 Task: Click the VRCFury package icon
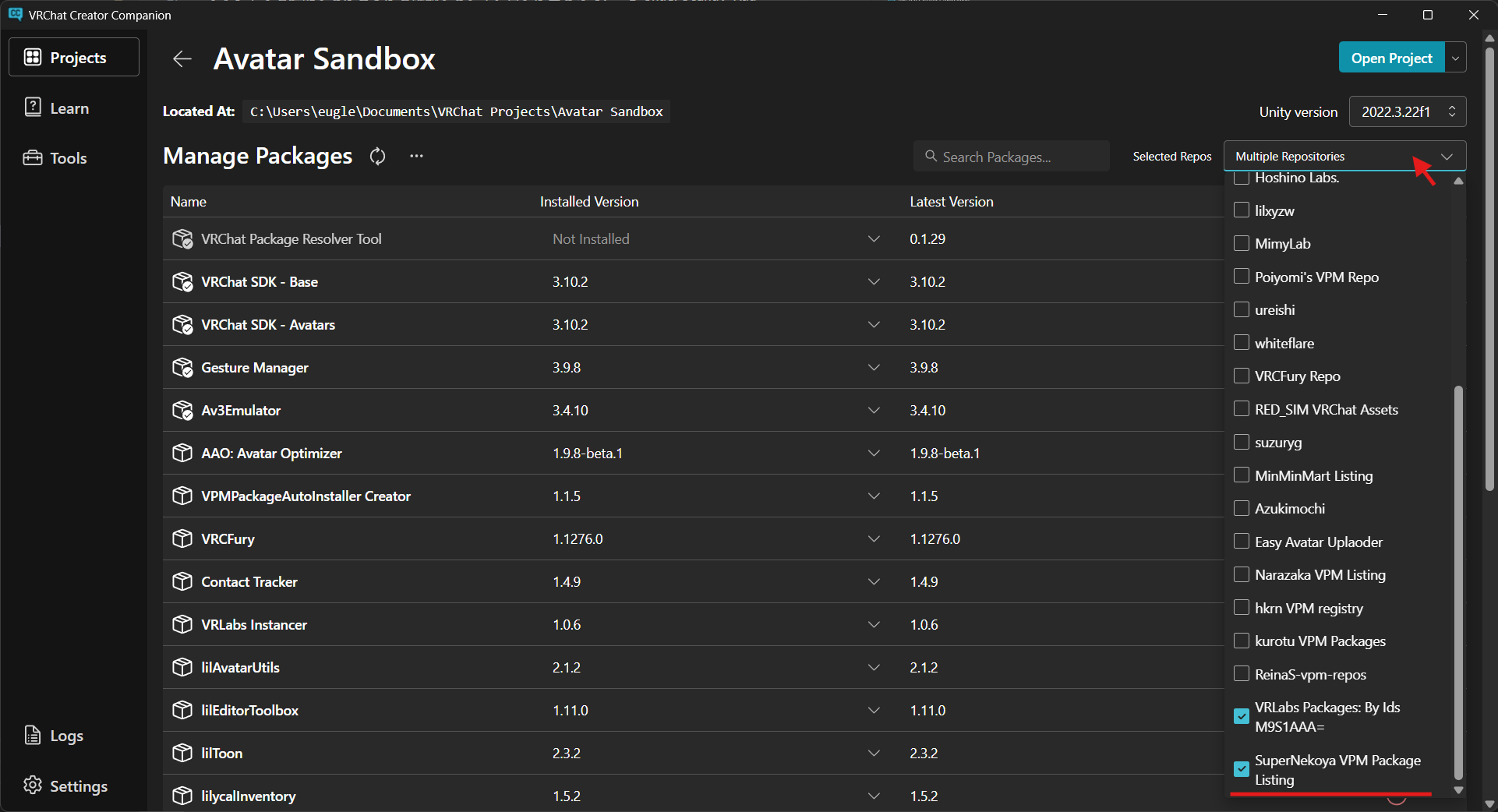tap(182, 539)
